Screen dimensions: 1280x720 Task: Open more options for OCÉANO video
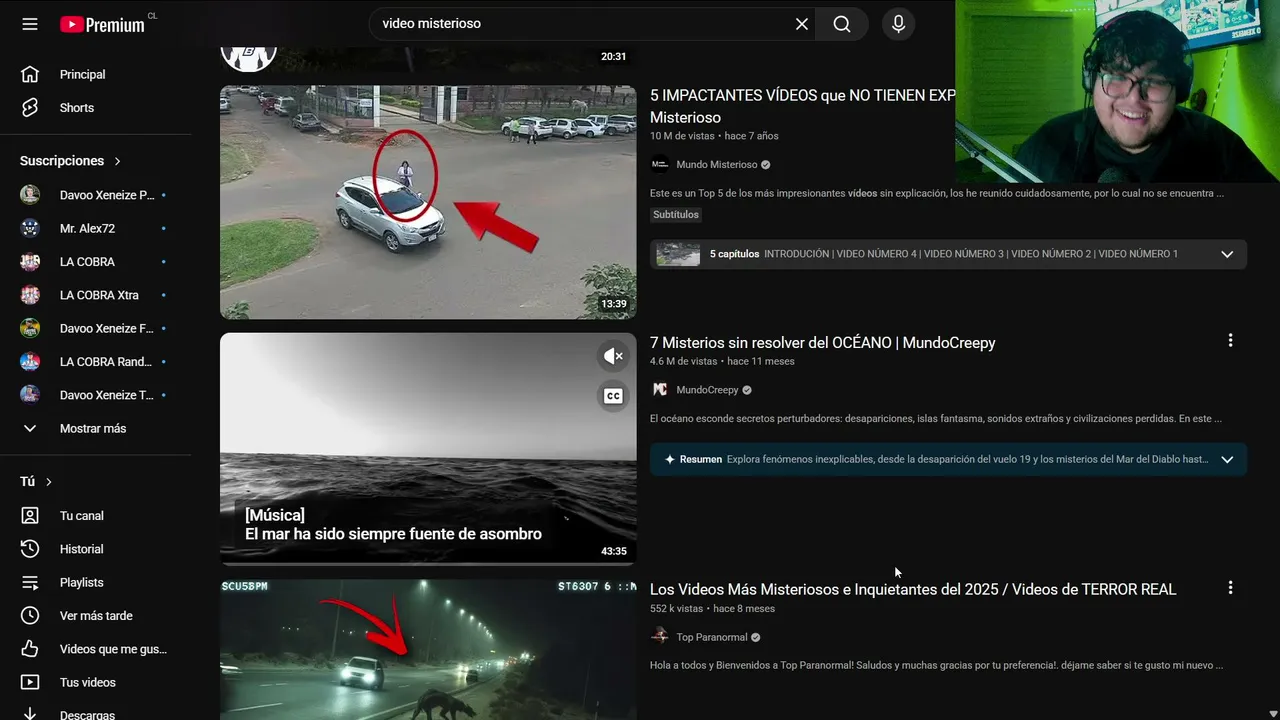(x=1230, y=341)
